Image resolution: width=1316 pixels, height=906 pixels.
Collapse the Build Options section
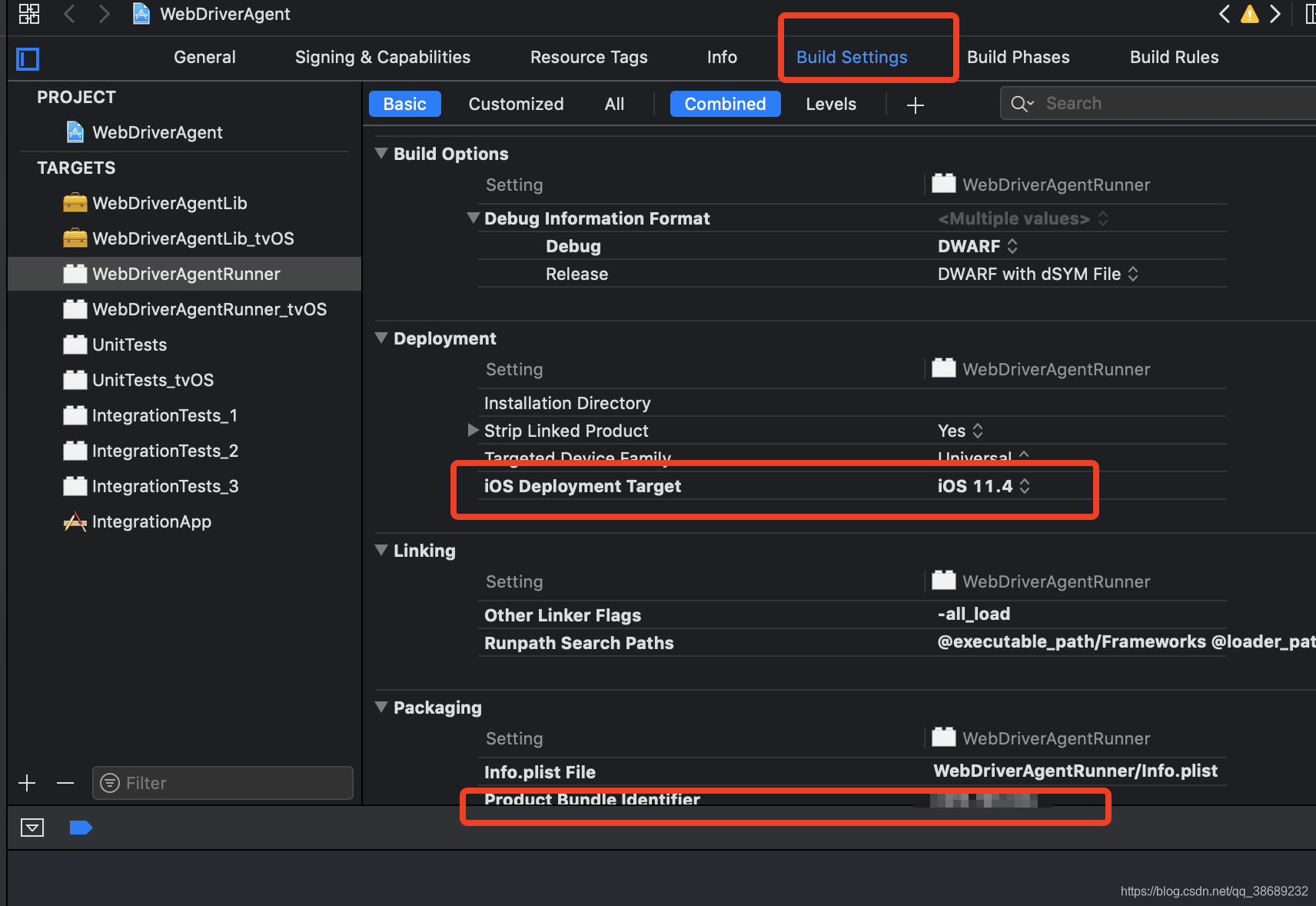click(381, 153)
